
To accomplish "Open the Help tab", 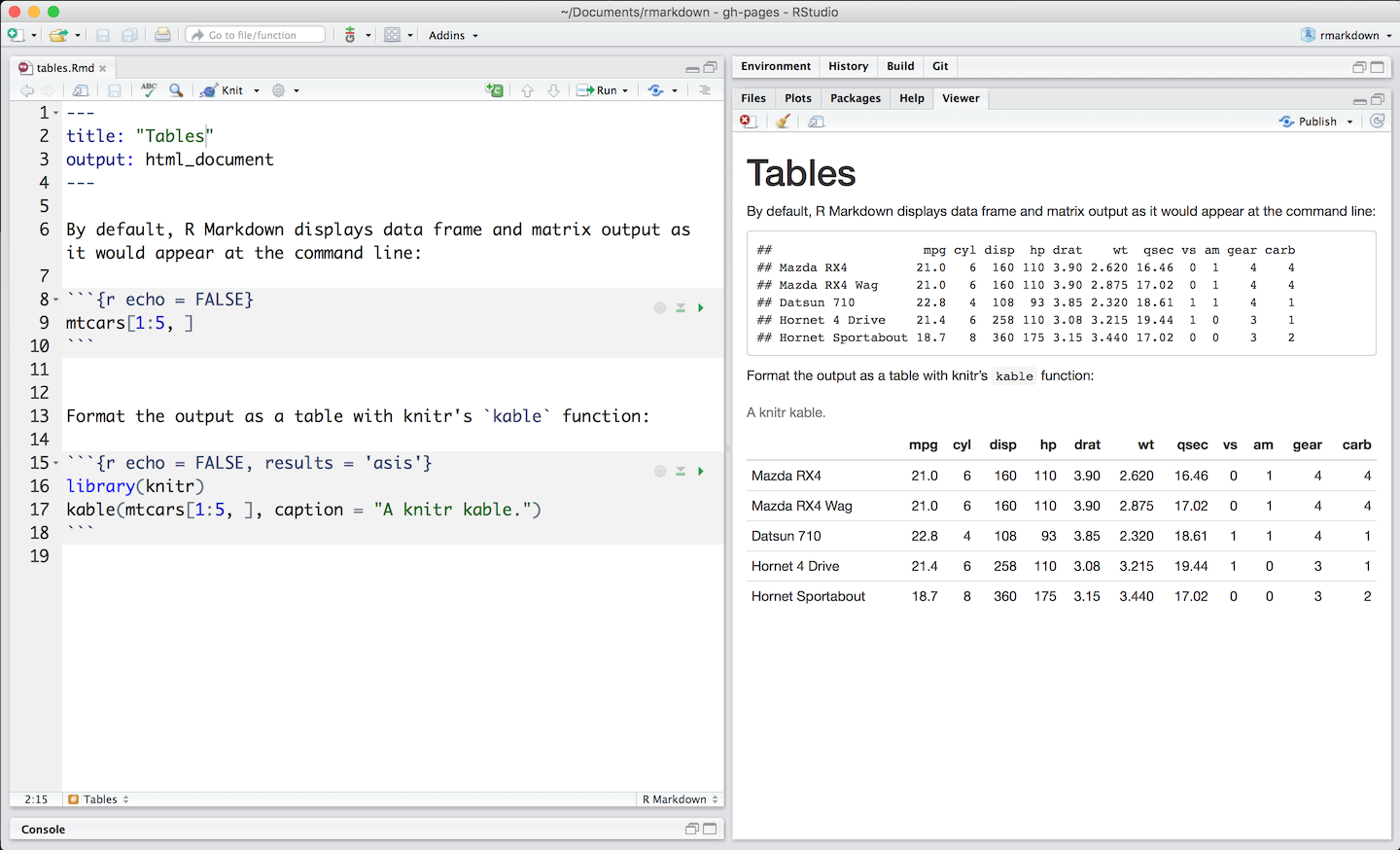I will click(x=912, y=98).
